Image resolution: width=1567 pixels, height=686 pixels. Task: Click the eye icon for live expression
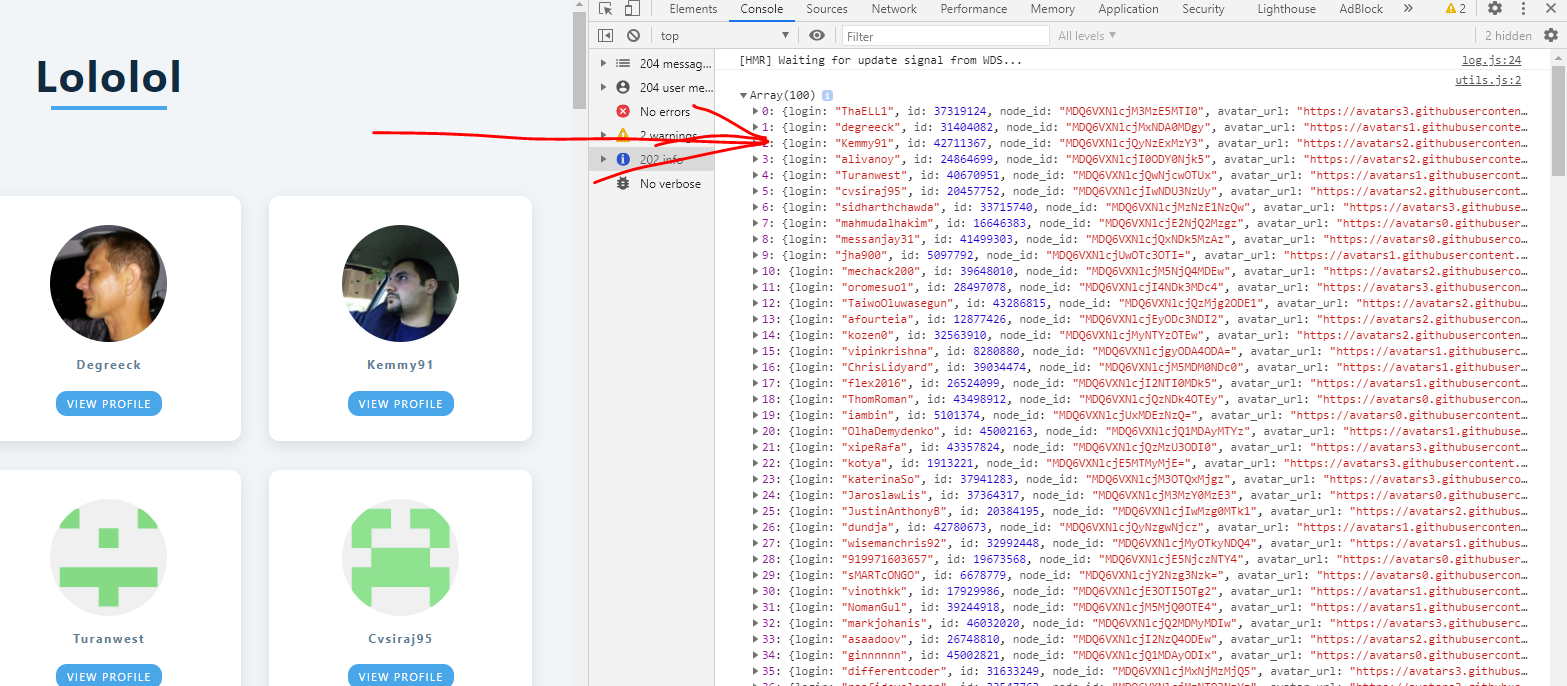(817, 36)
